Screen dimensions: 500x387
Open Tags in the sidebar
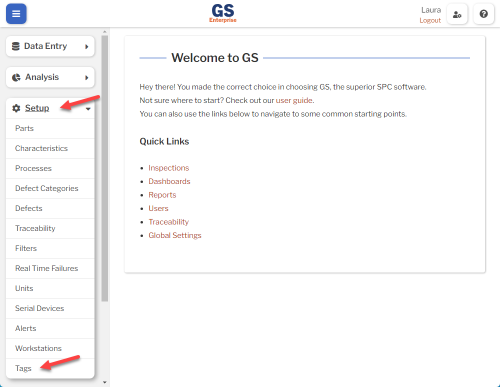(x=50, y=368)
